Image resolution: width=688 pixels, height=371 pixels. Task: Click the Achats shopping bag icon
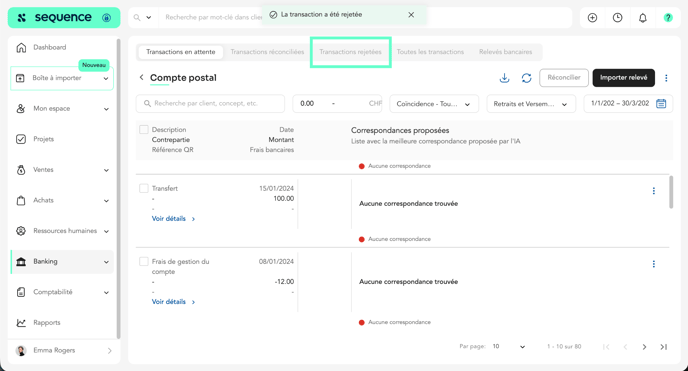pos(21,200)
